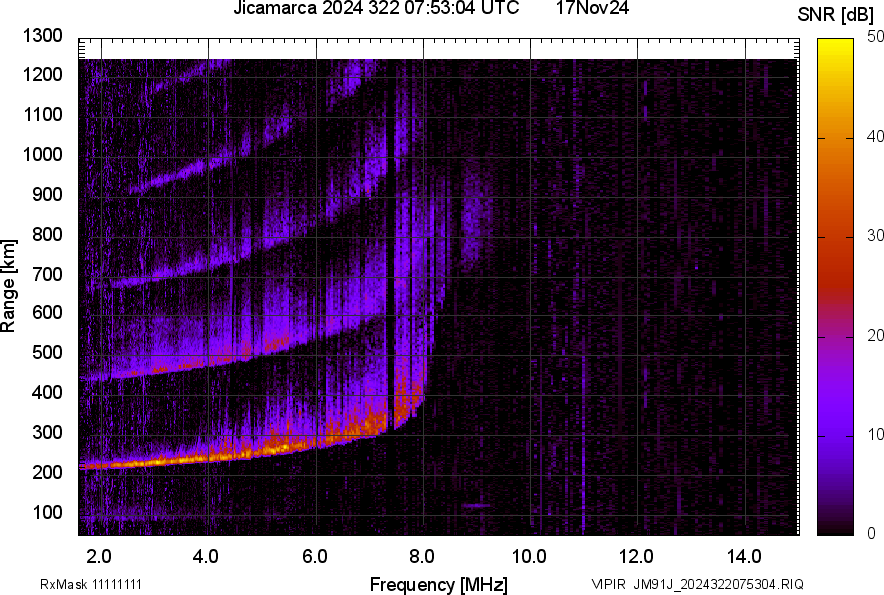
Task: Click the range tick label 300
Action: (x=47, y=432)
